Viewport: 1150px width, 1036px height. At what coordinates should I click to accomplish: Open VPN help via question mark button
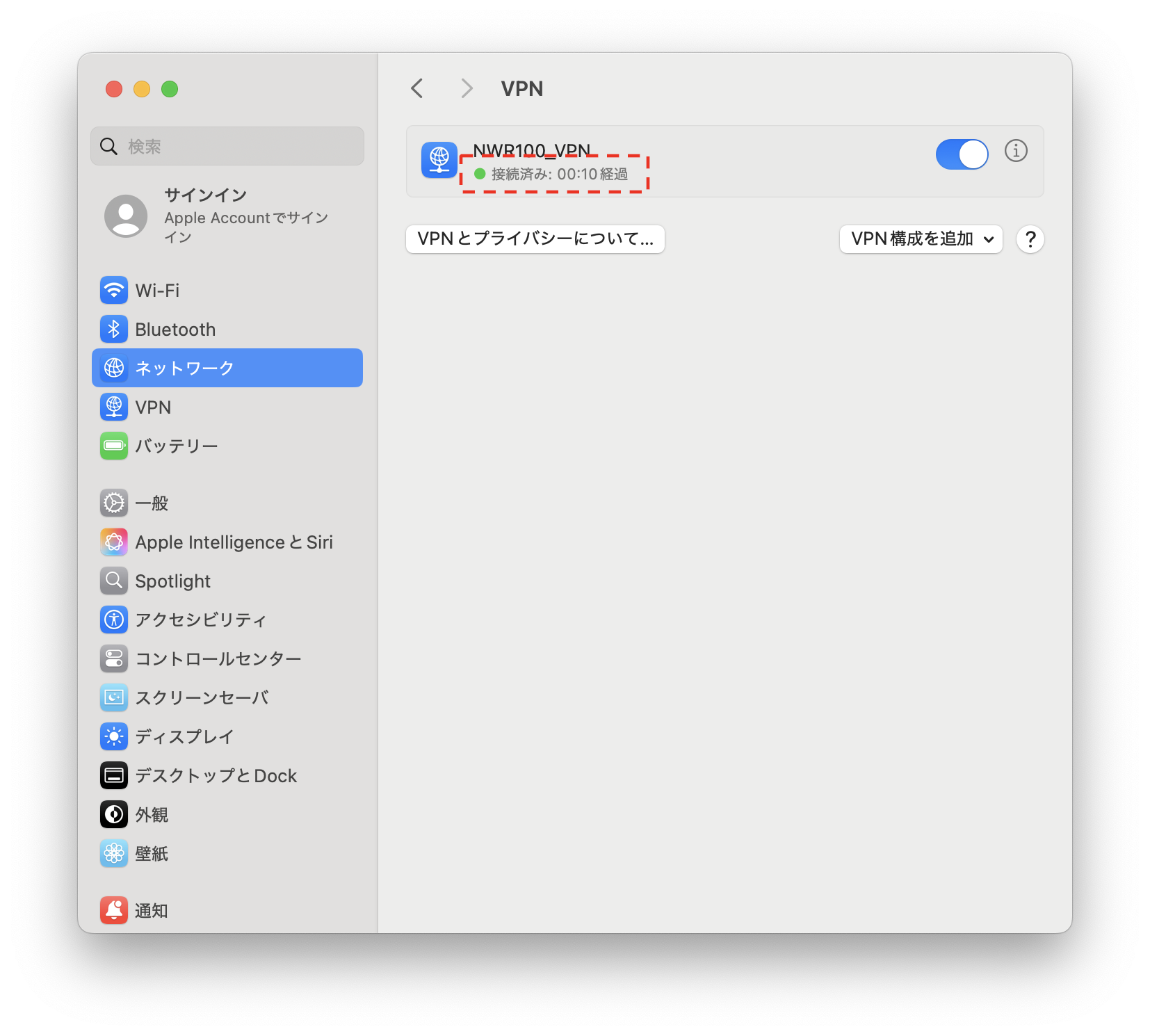[1030, 239]
